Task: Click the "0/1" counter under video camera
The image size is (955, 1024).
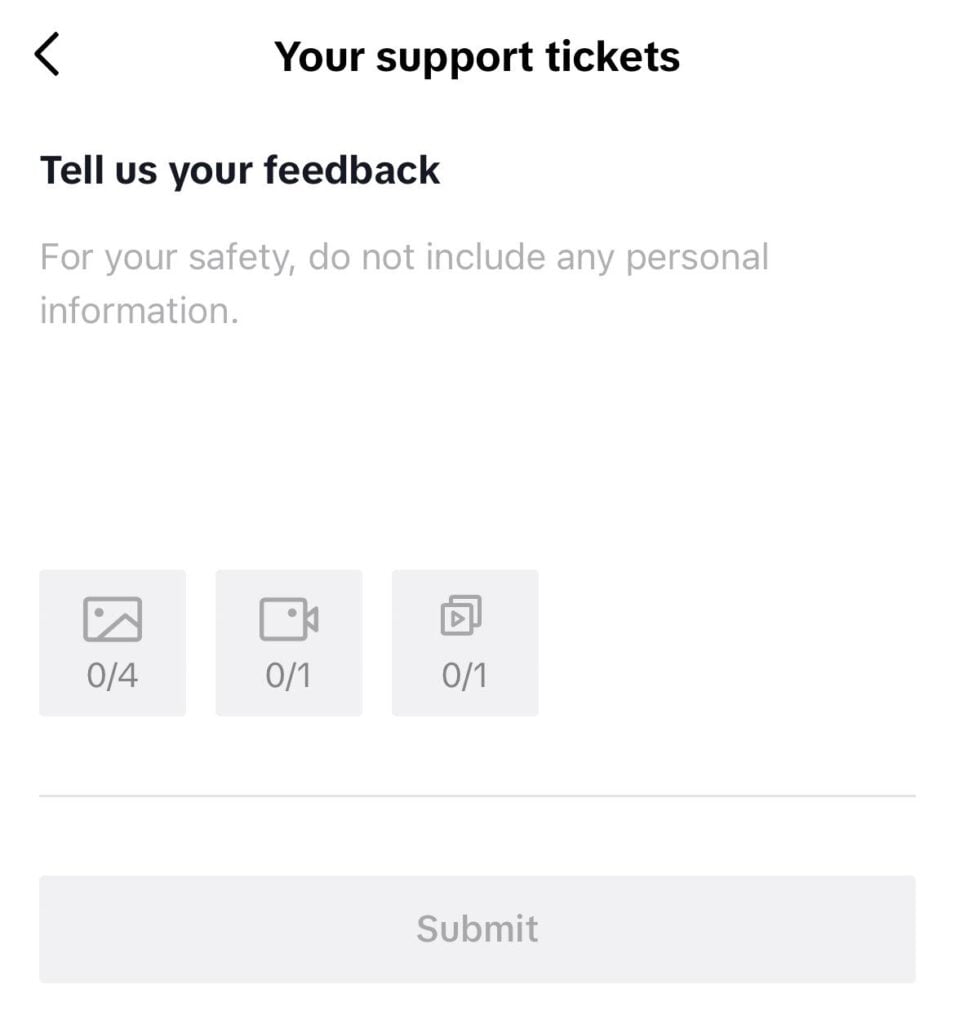Action: tap(288, 677)
